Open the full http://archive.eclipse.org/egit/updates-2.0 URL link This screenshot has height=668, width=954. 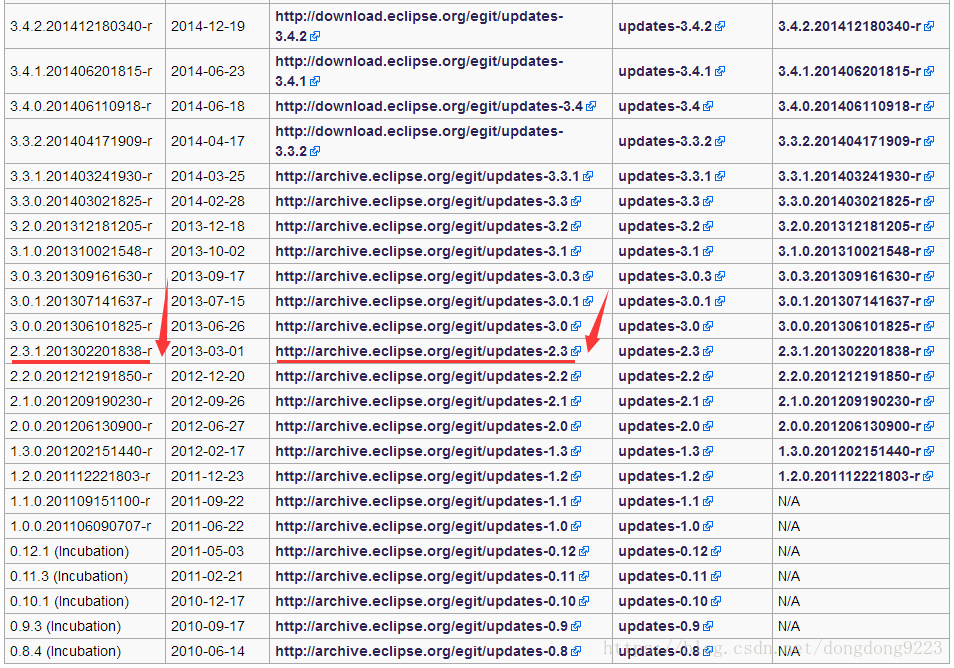point(428,426)
